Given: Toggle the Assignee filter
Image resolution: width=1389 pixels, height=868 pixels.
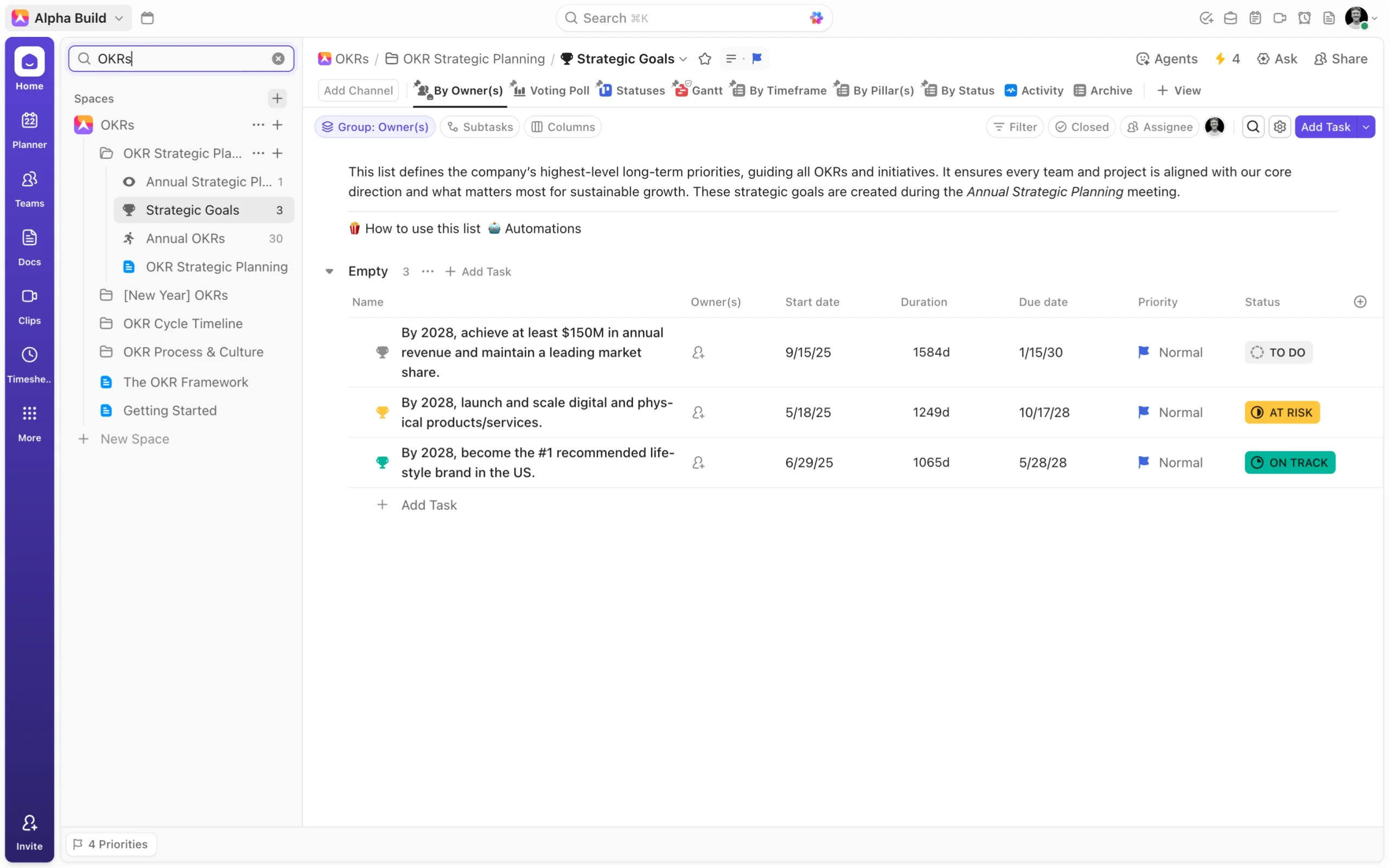Looking at the screenshot, I should (x=1159, y=127).
